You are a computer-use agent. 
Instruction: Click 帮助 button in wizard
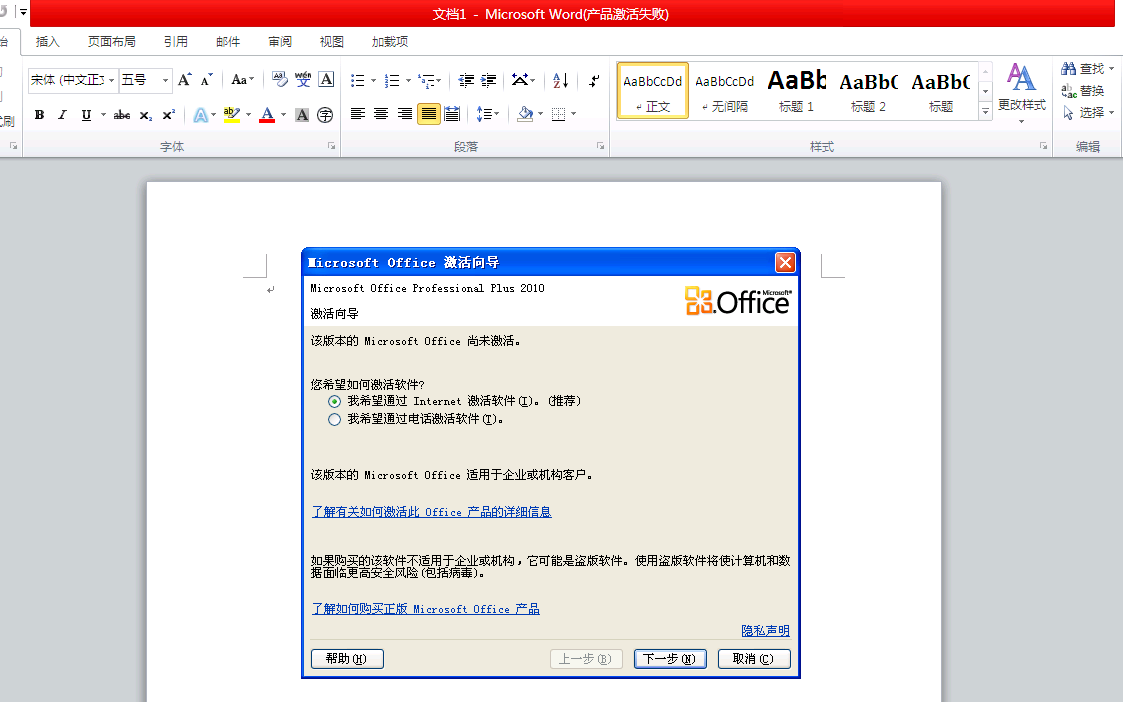(347, 659)
